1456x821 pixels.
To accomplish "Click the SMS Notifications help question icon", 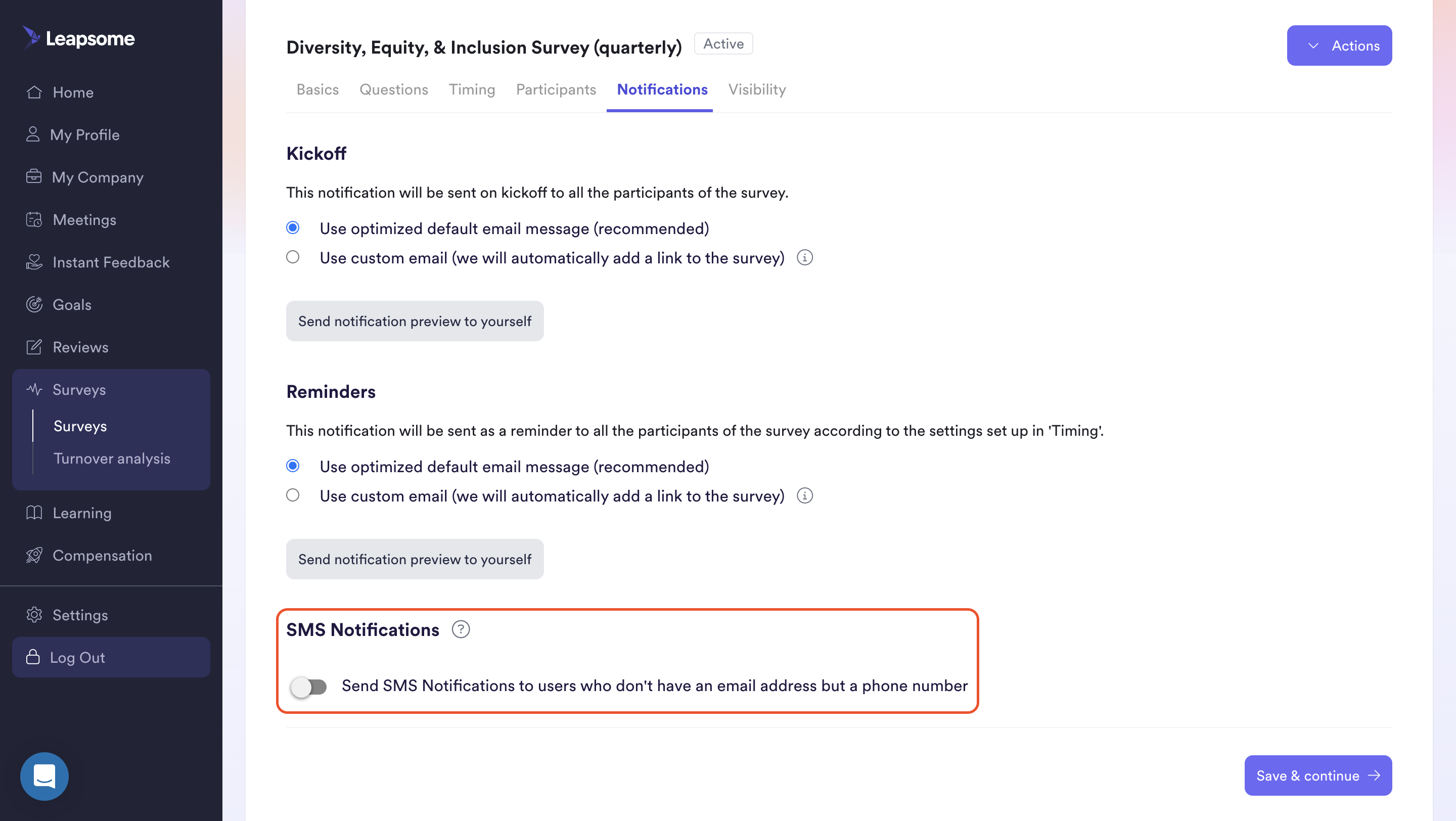I will point(461,629).
